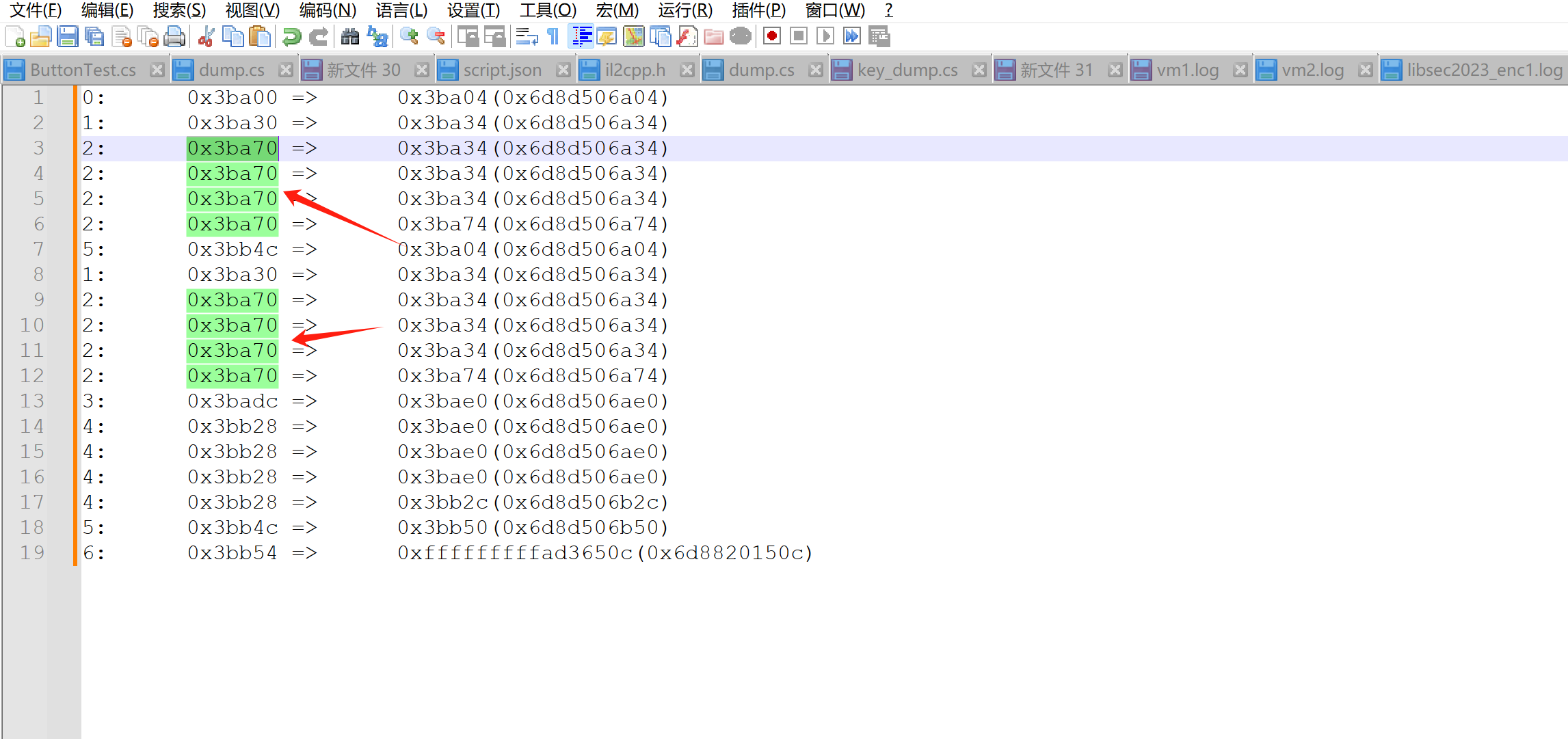1568x739 pixels.
Task: Click the Zoom In magnifier icon
Action: pyautogui.click(x=409, y=36)
